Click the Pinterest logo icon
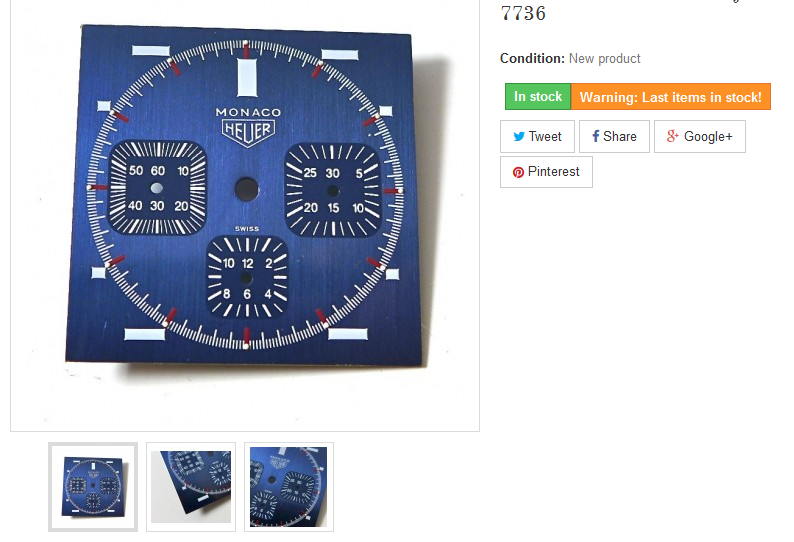Image resolution: width=794 pixels, height=542 pixels. 518,172
